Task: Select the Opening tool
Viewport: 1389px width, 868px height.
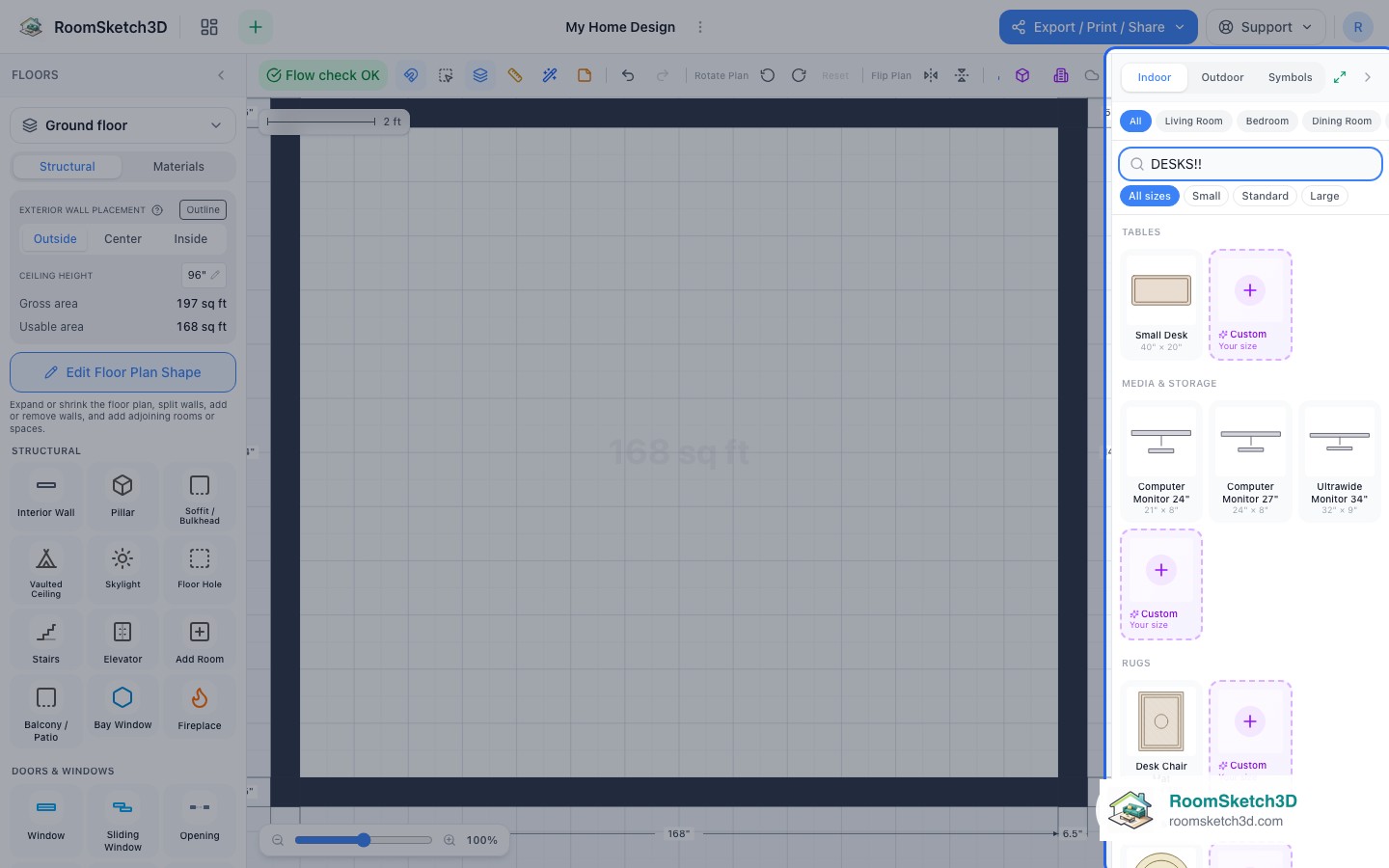Action: point(200,820)
